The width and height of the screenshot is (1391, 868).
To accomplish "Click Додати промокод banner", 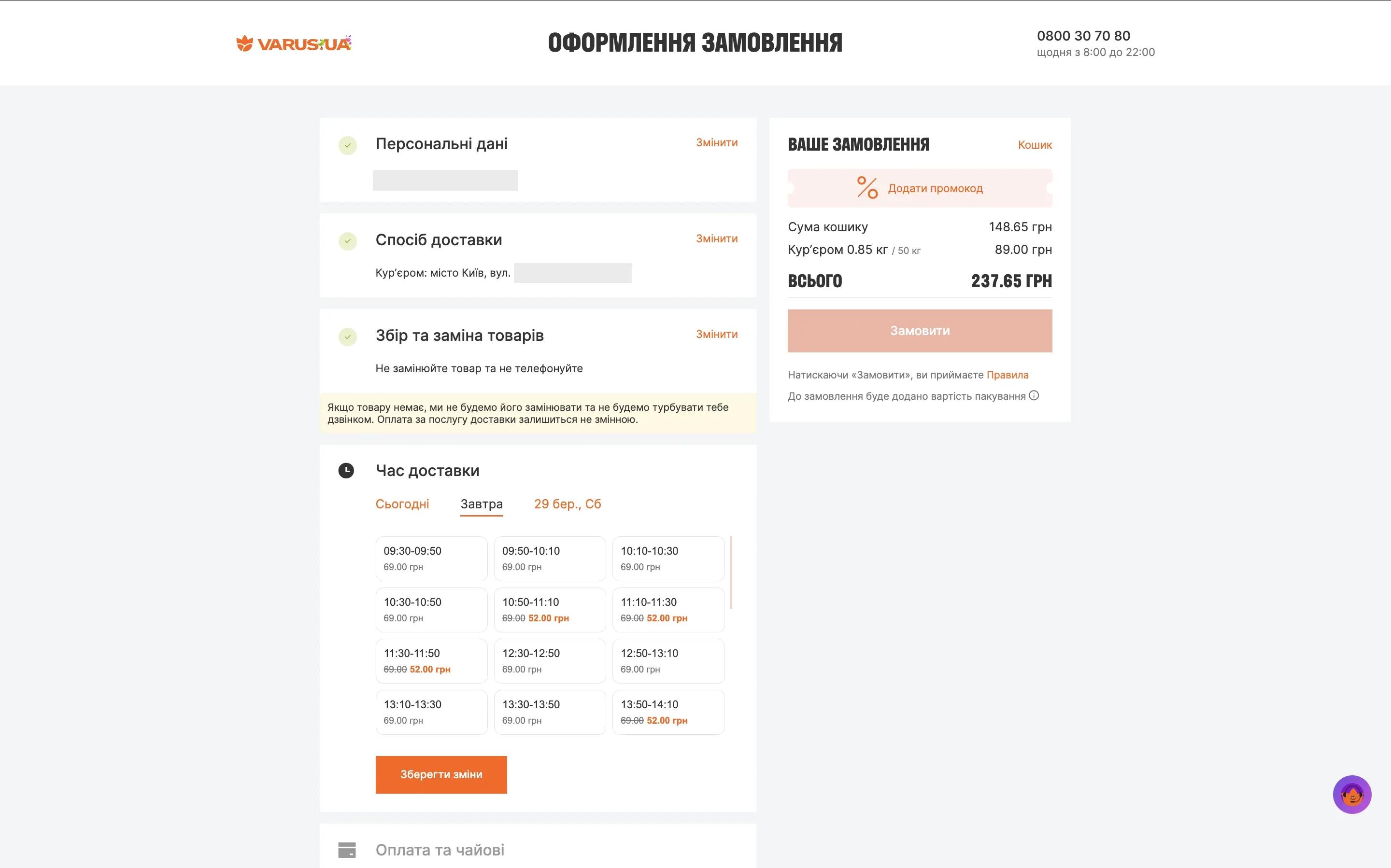I will (x=935, y=188).
